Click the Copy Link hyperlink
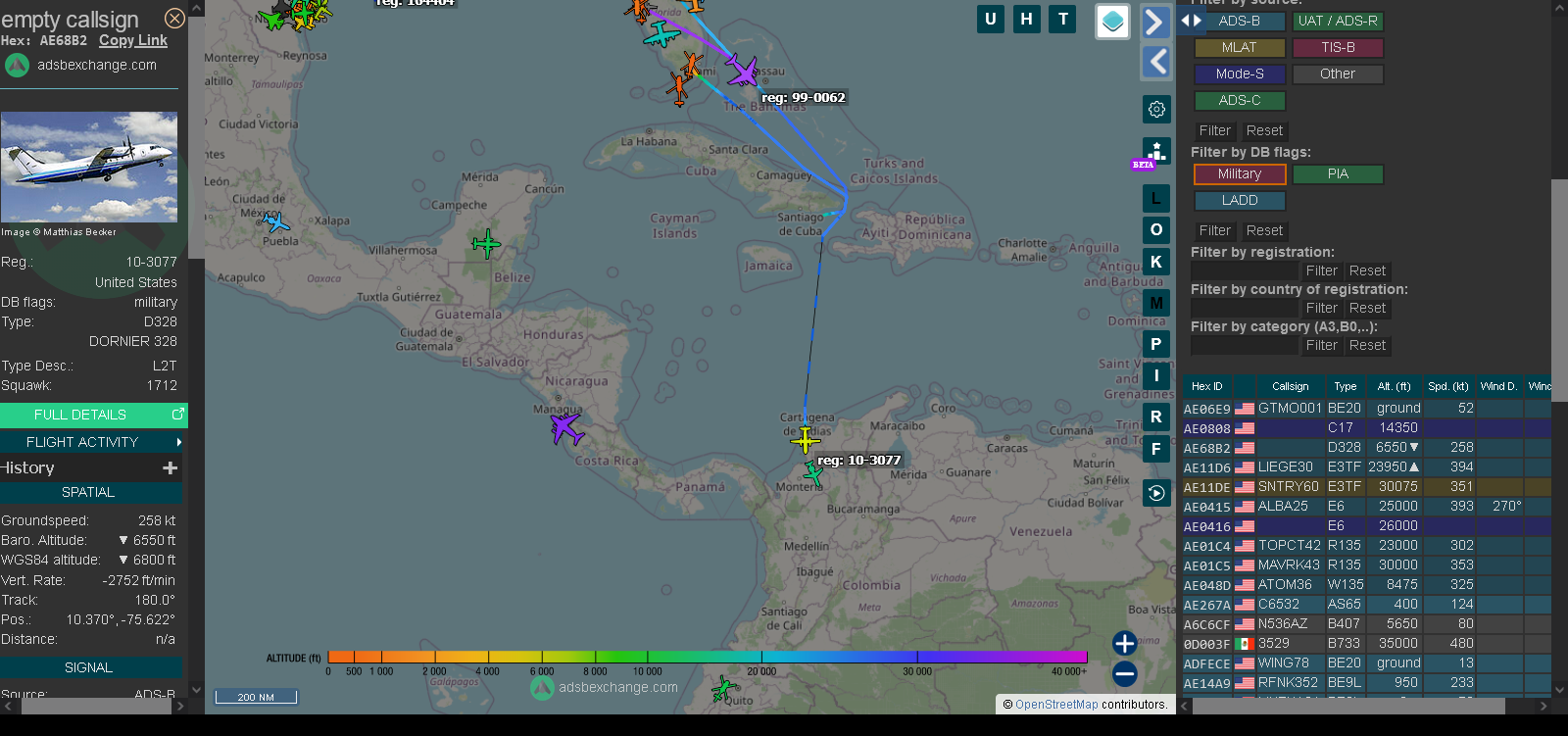Viewport: 1568px width, 736px height. point(133,40)
